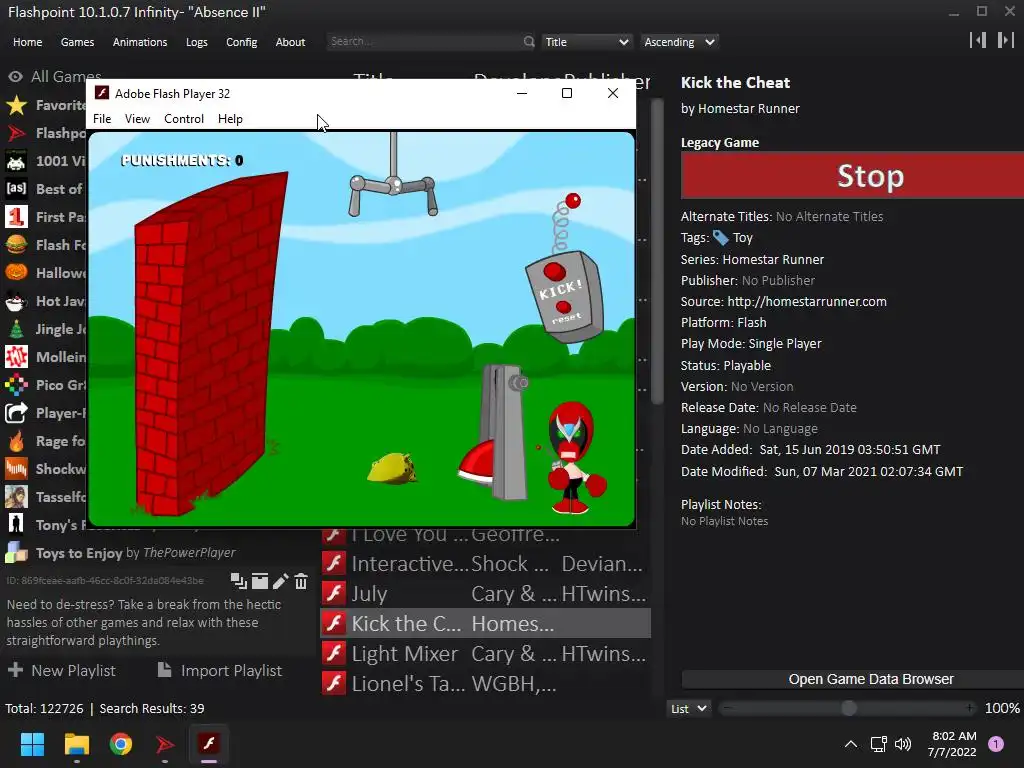This screenshot has height=768, width=1024.
Task: Select the Mollein playlist icon
Action: click(16, 357)
